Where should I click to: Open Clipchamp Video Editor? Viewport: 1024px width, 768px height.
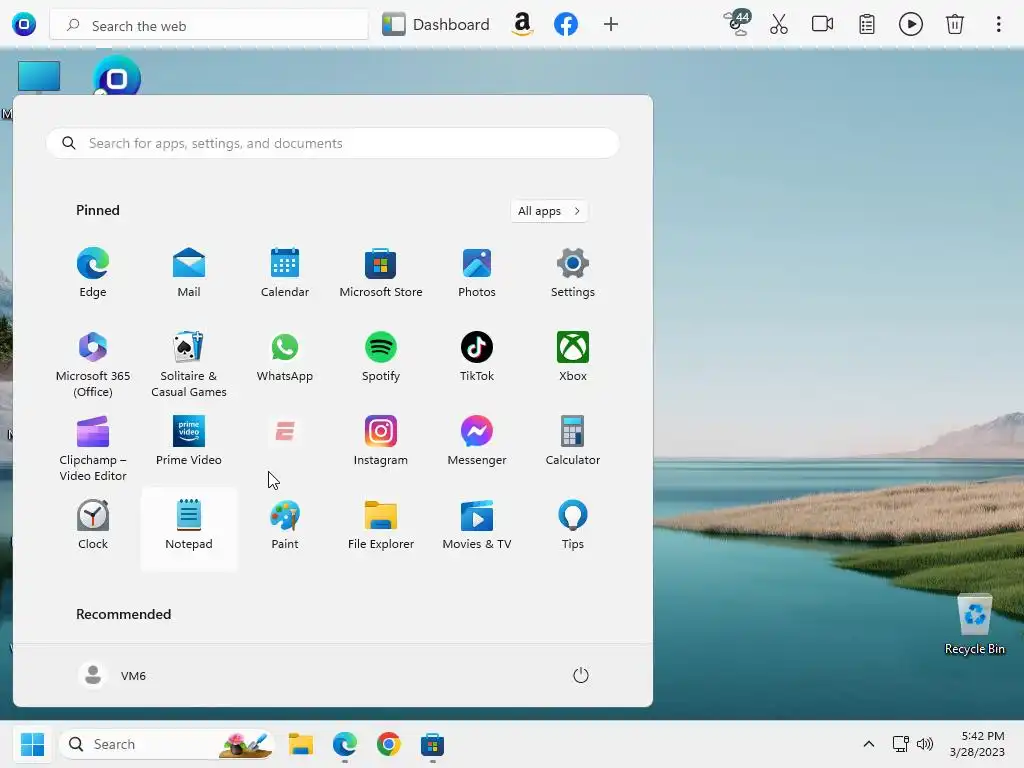(93, 449)
